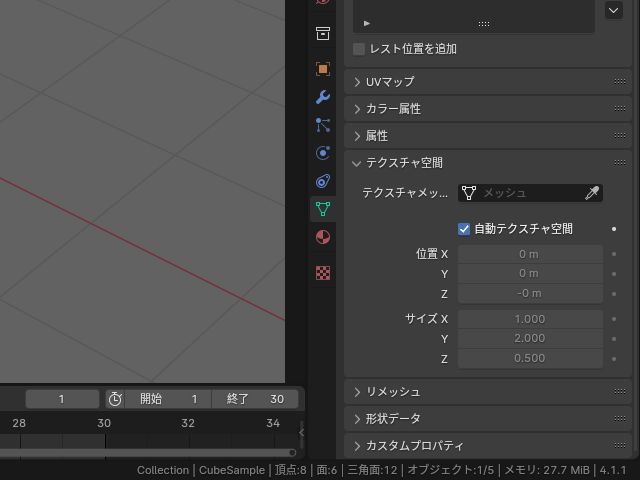The height and width of the screenshot is (480, 640).
Task: Click the size Y 2.000 field
Action: click(530, 338)
